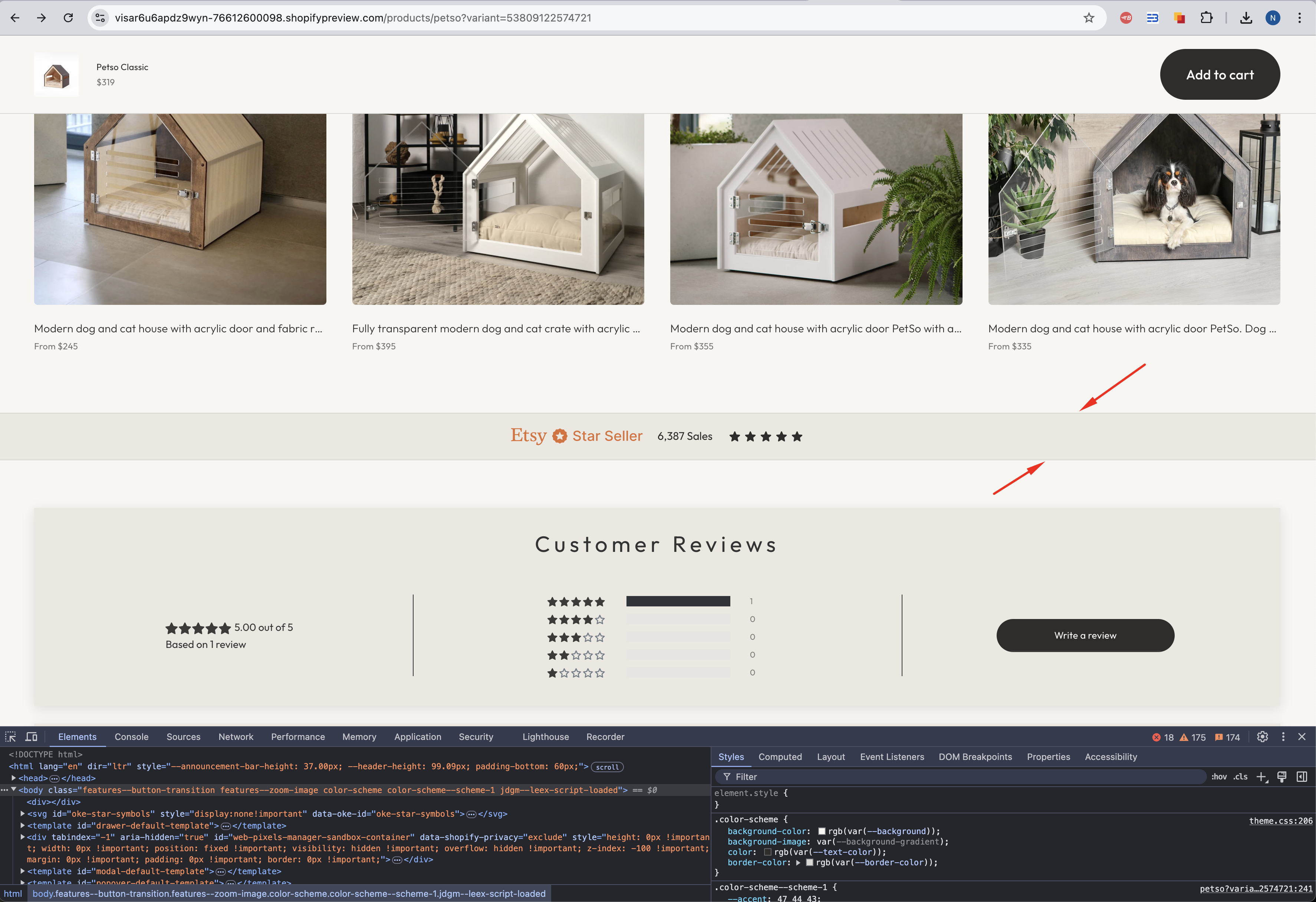Toggle the rendering emulations paintbrush icon

pyautogui.click(x=1282, y=777)
